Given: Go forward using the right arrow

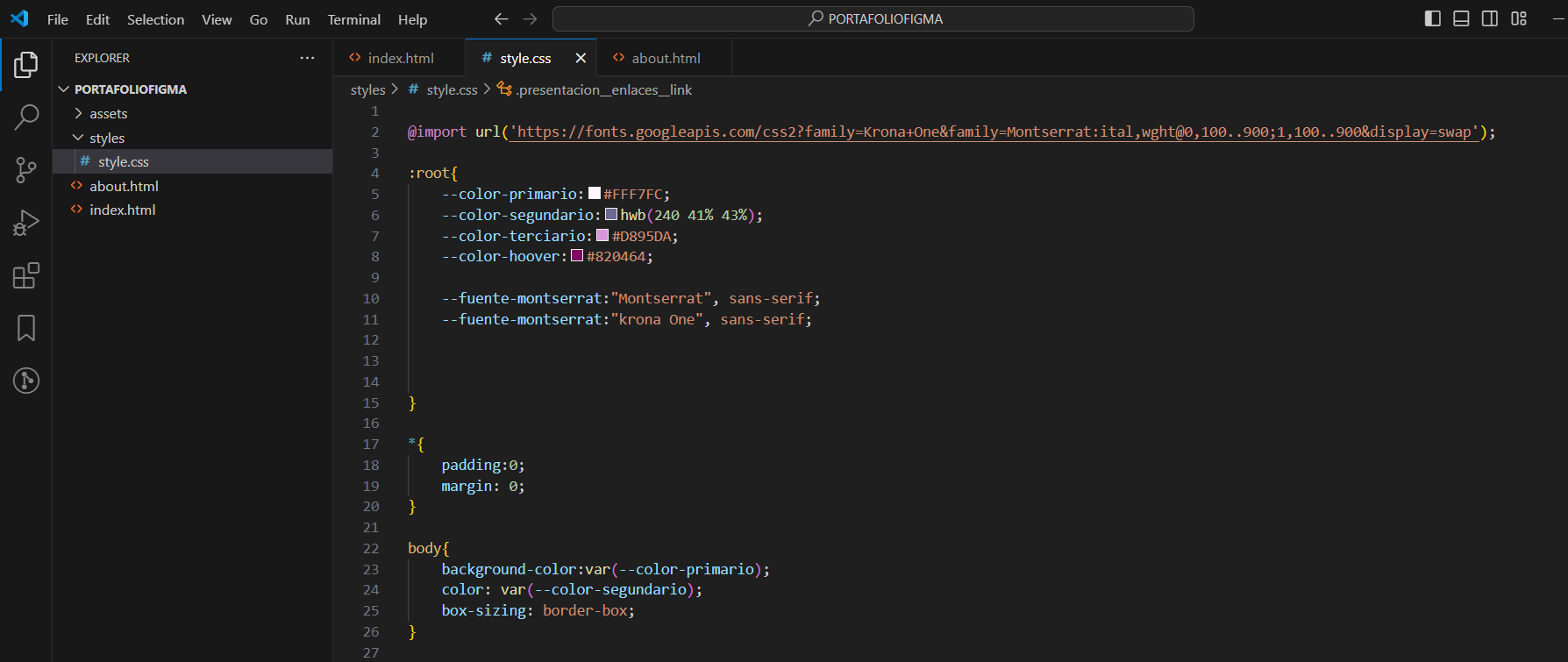Looking at the screenshot, I should point(530,18).
